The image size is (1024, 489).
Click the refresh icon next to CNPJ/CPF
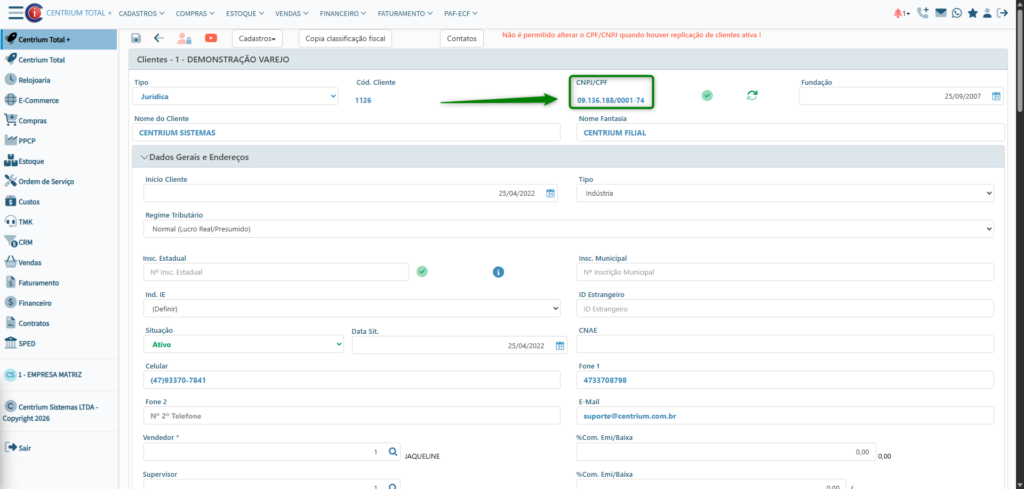tap(752, 95)
